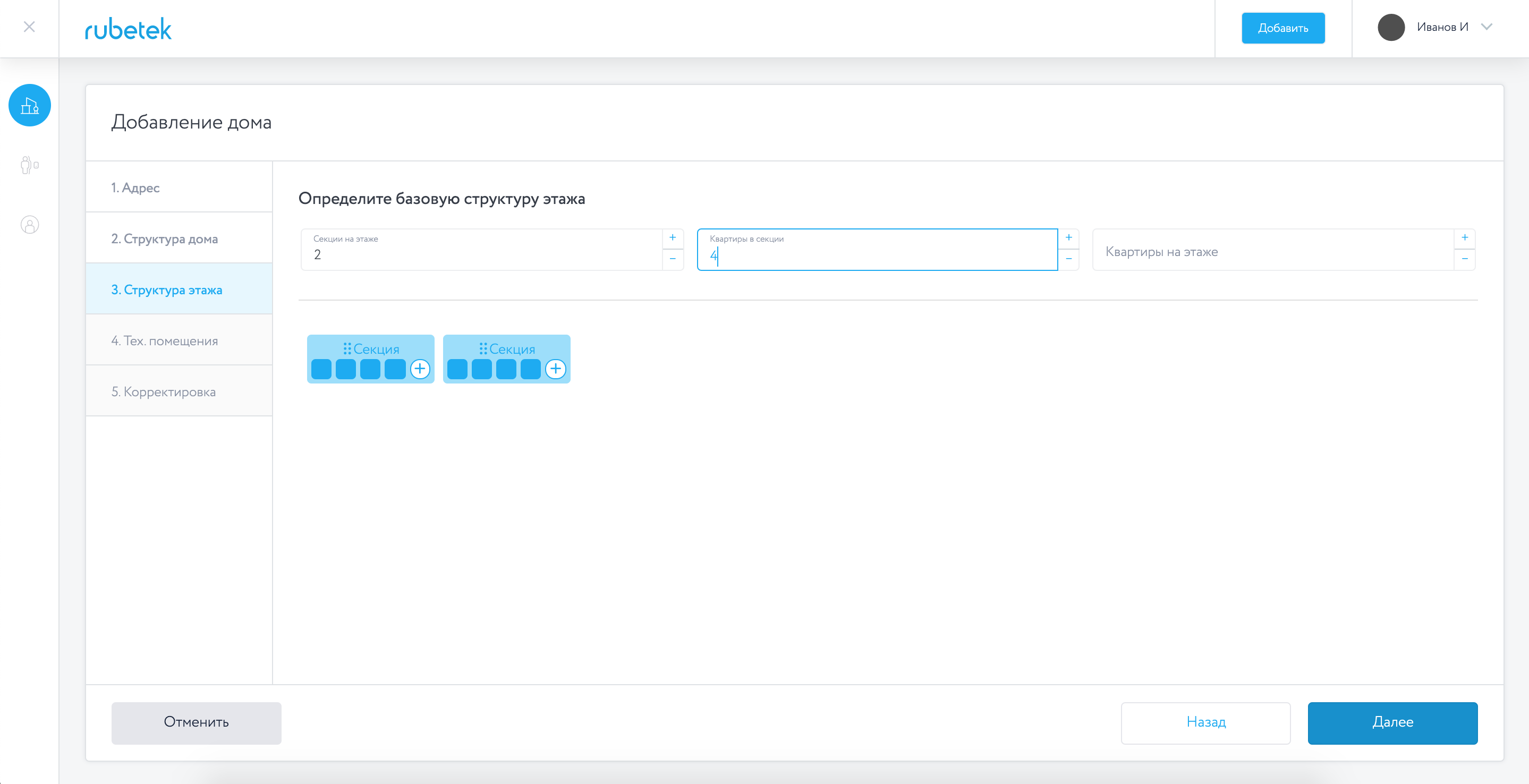The width and height of the screenshot is (1529, 784).
Task: Click the second Секция label
Action: pyautogui.click(x=512, y=349)
